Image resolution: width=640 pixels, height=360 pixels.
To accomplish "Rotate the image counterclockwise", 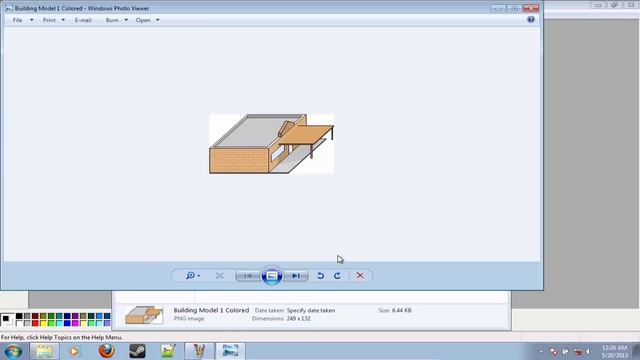I will point(320,276).
